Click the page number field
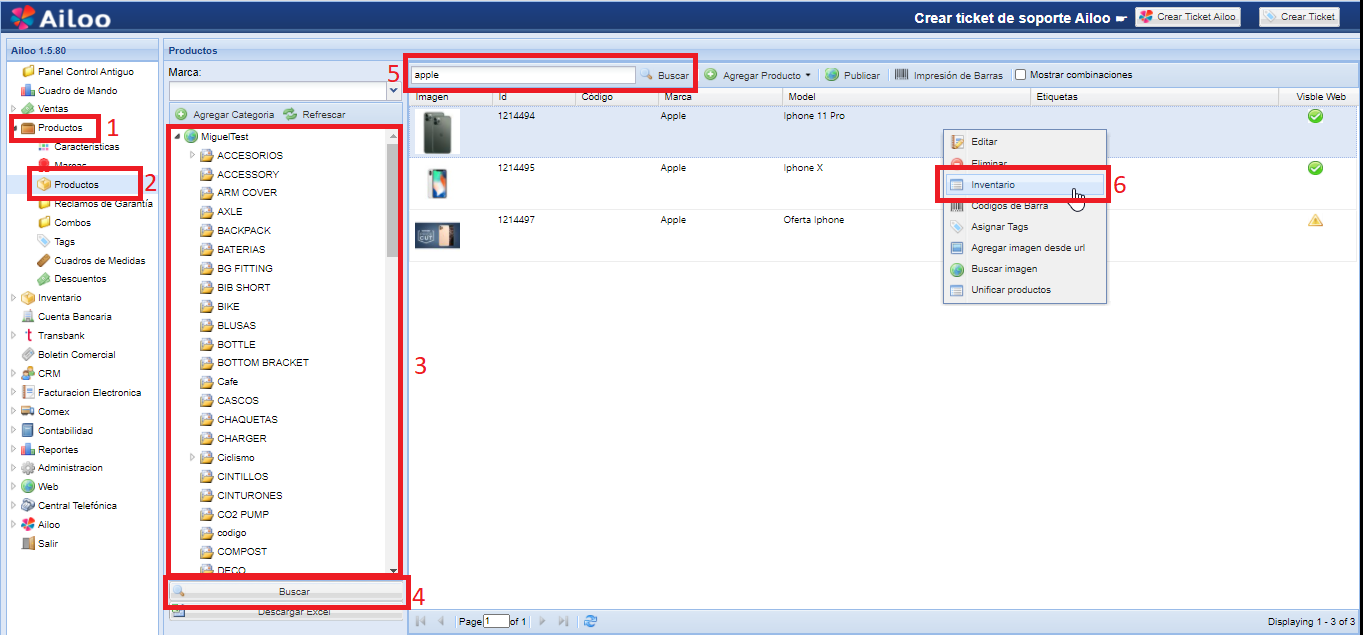Viewport: 1363px width, 635px height. (496, 621)
